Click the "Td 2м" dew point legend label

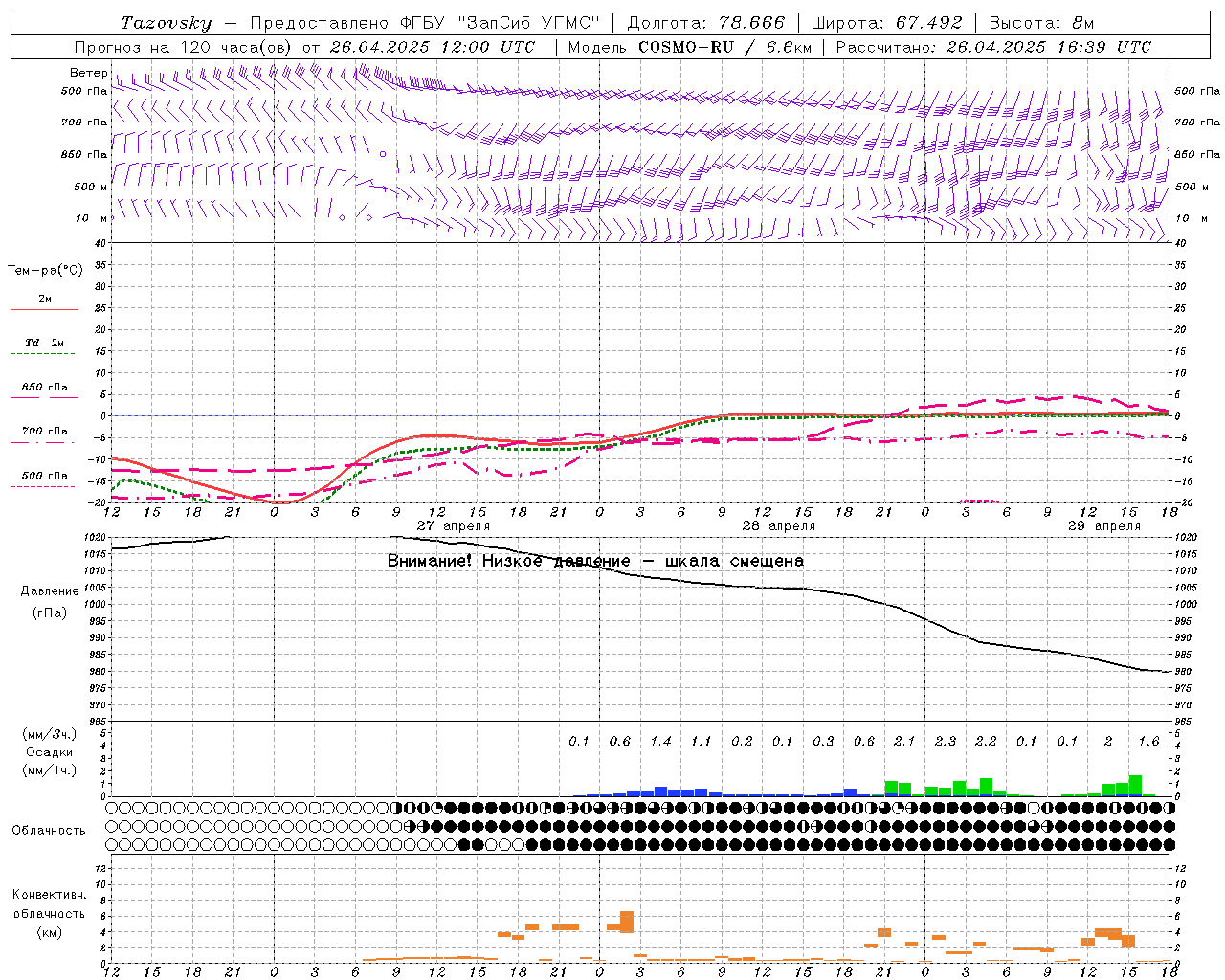45,343
